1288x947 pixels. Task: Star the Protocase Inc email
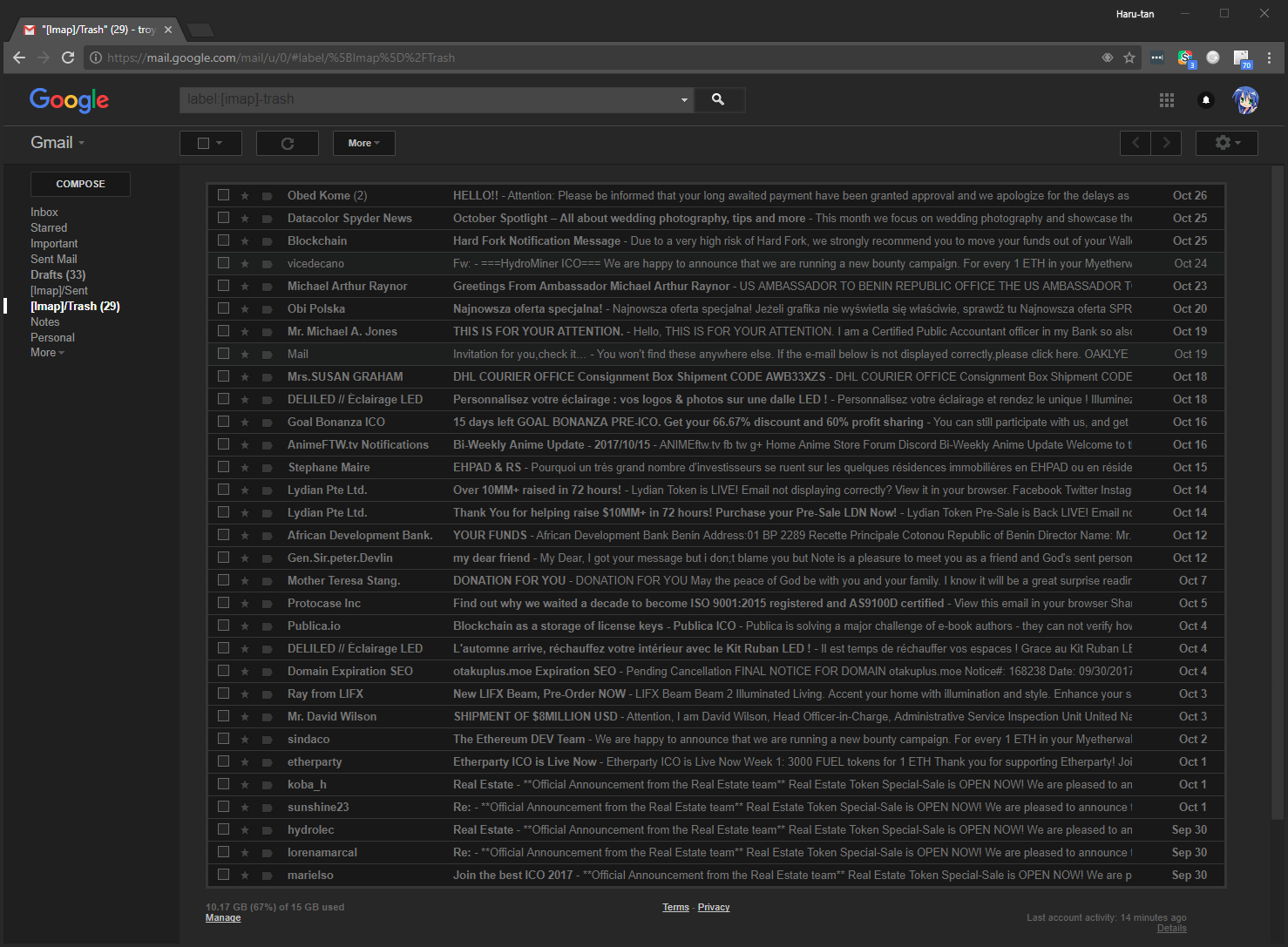point(245,604)
